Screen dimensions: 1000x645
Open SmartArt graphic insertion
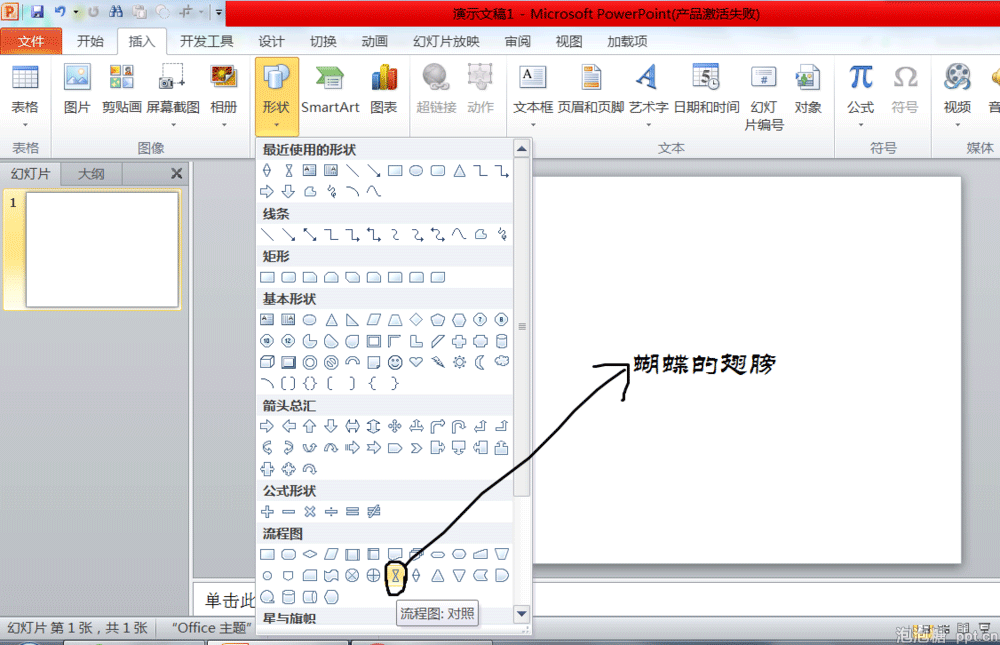(330, 92)
